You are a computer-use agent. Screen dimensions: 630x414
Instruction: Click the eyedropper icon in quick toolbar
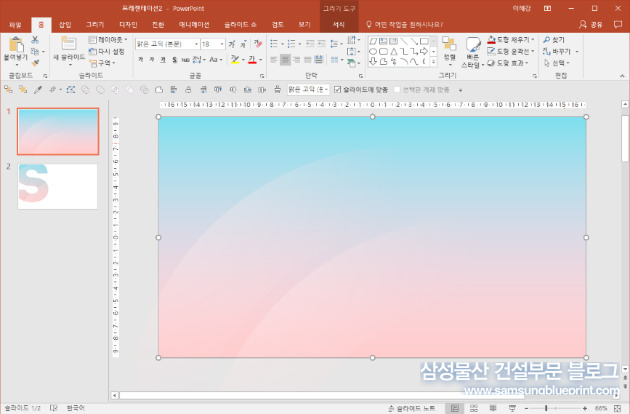38,90
